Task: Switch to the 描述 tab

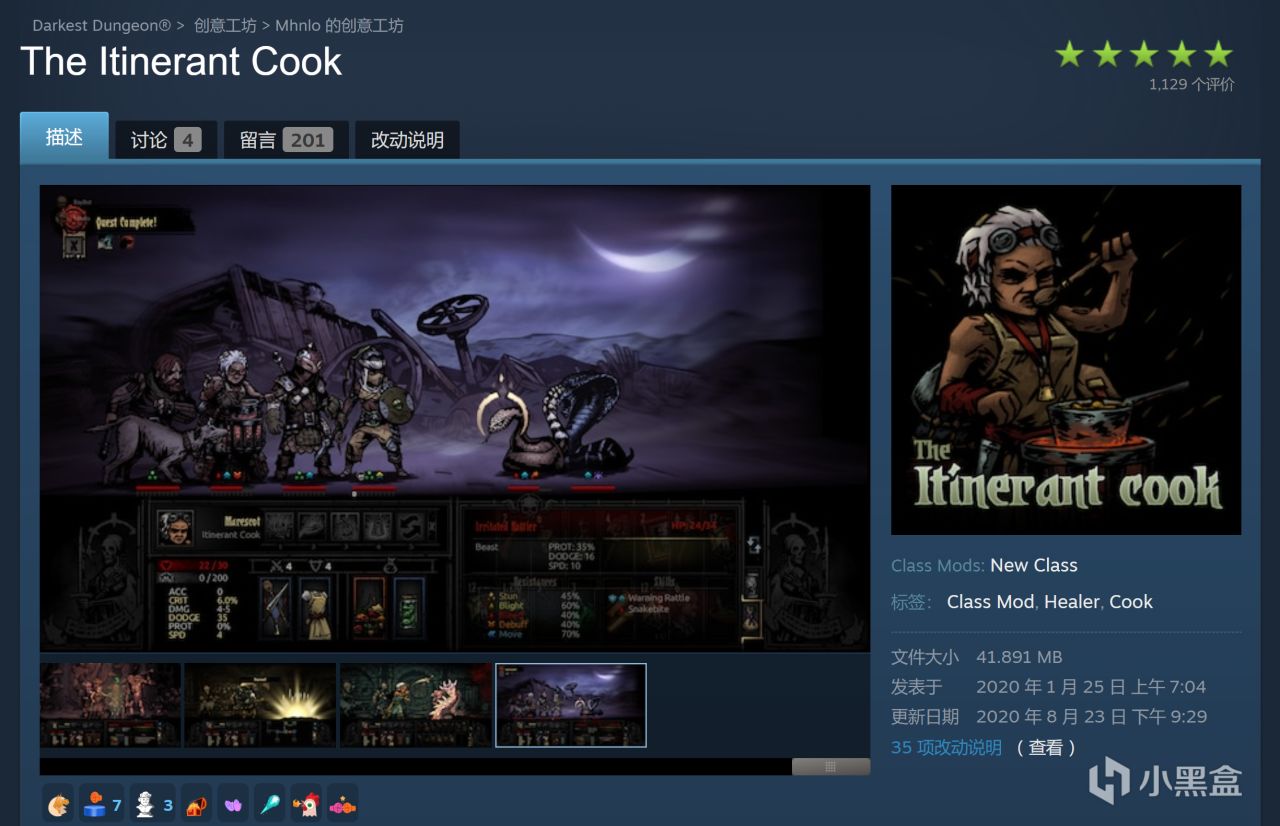Action: [x=64, y=137]
